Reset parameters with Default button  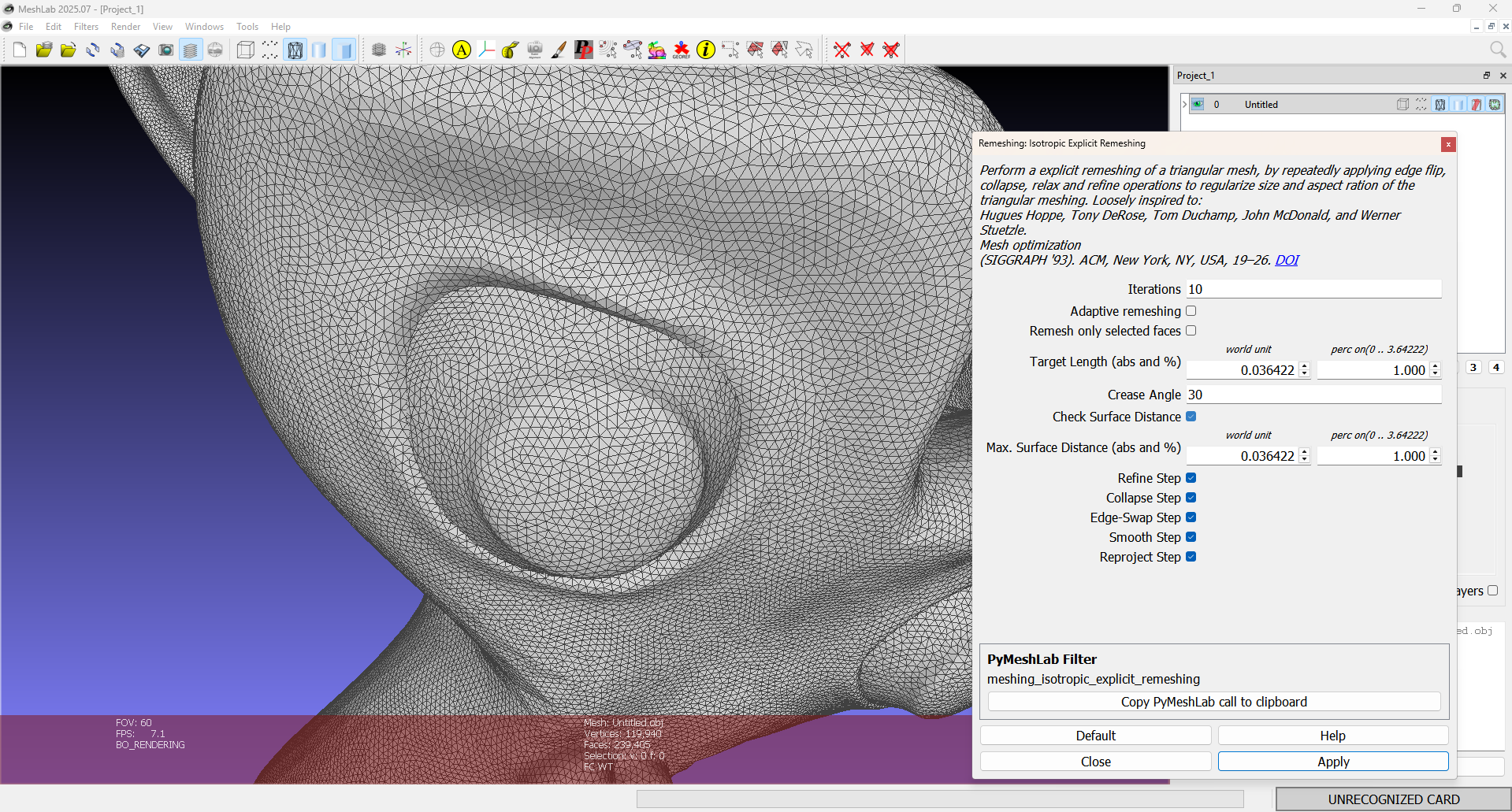pyautogui.click(x=1096, y=736)
